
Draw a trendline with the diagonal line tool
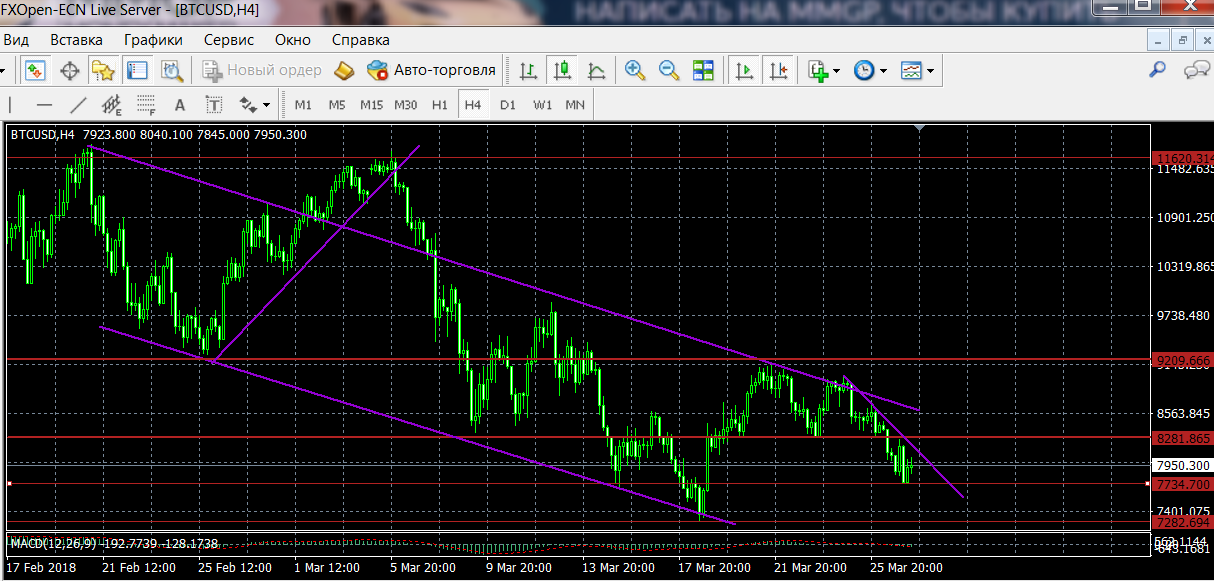[x=78, y=104]
